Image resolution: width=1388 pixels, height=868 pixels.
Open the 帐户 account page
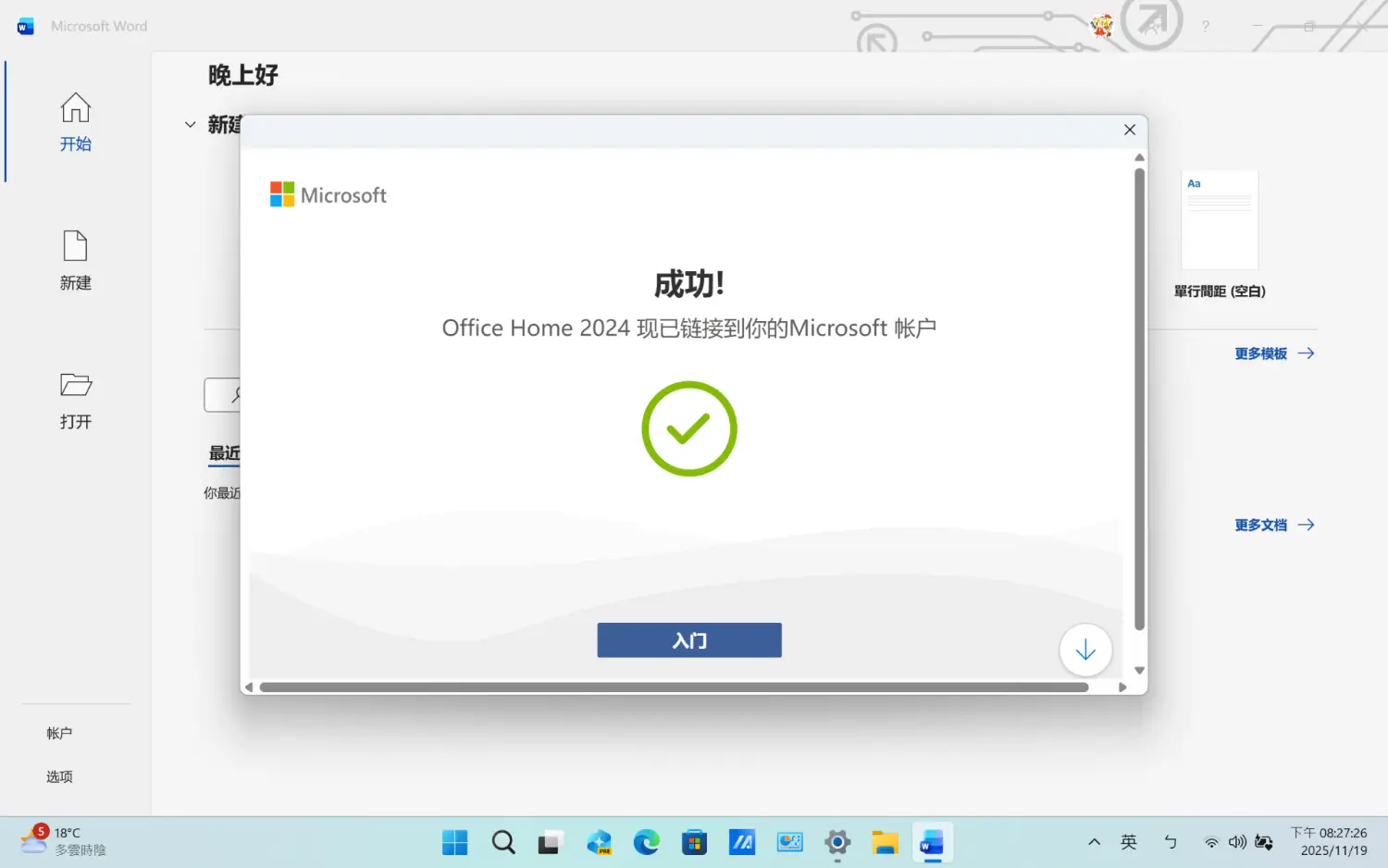point(59,733)
